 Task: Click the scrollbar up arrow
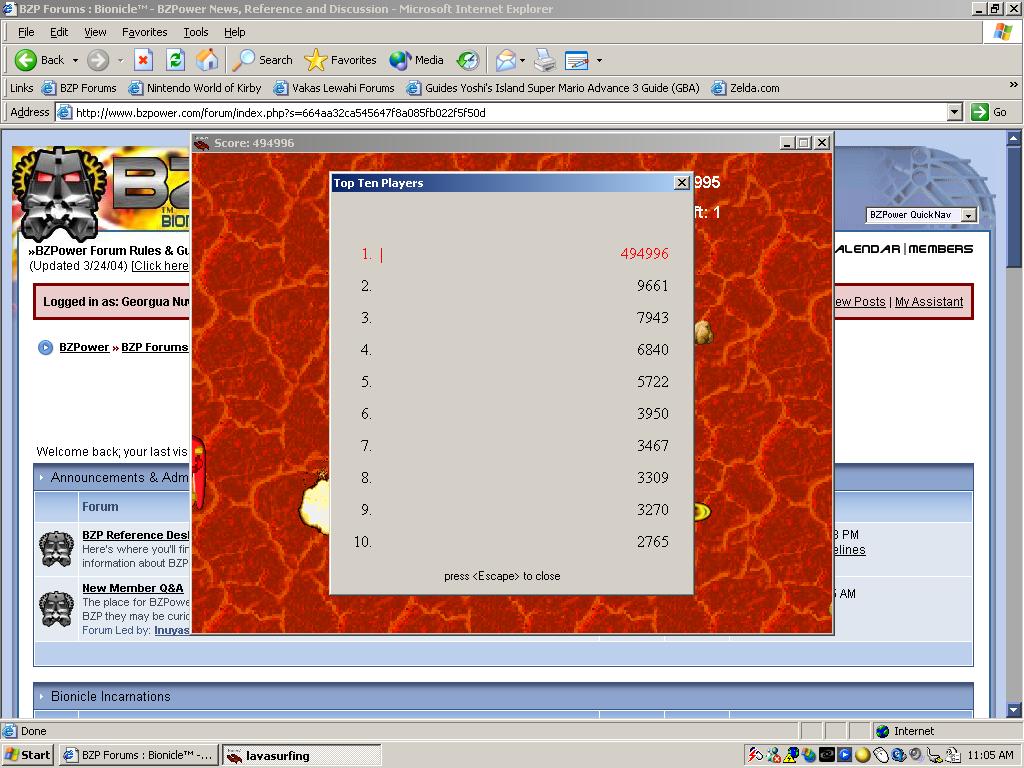1014,138
